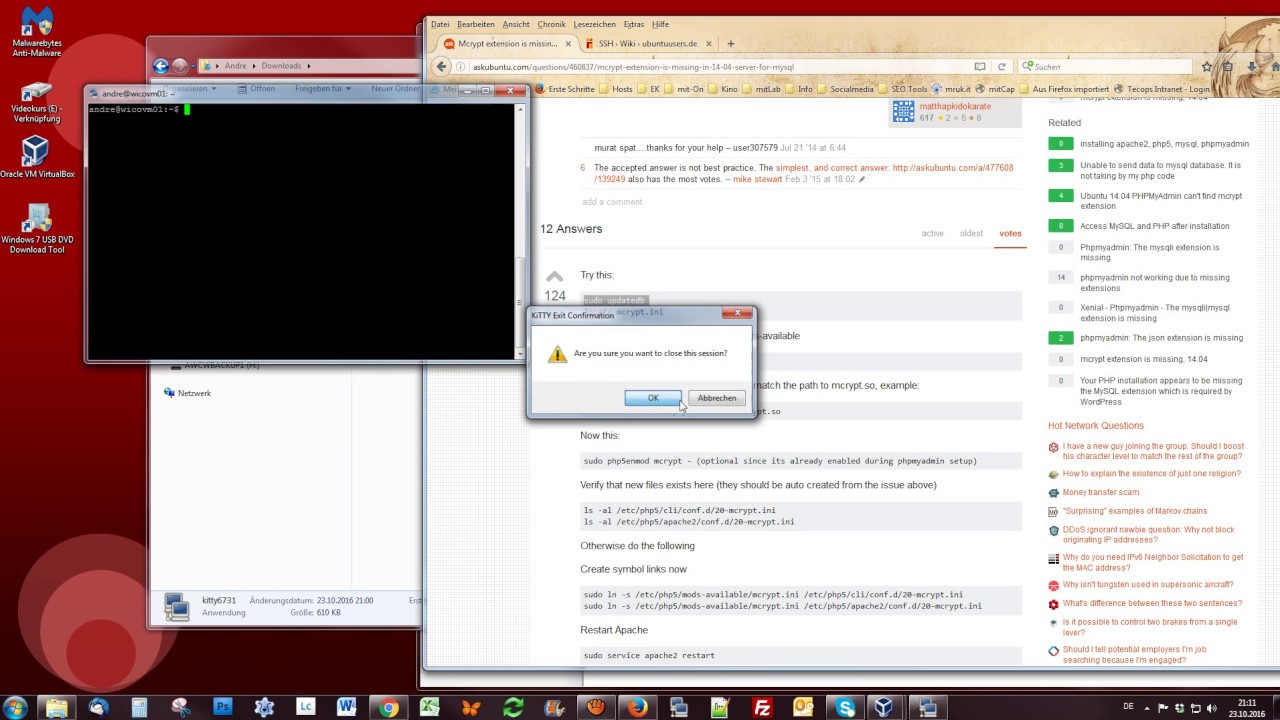Open Kino bookmark folder
The width and height of the screenshot is (1280, 720).
(722, 89)
